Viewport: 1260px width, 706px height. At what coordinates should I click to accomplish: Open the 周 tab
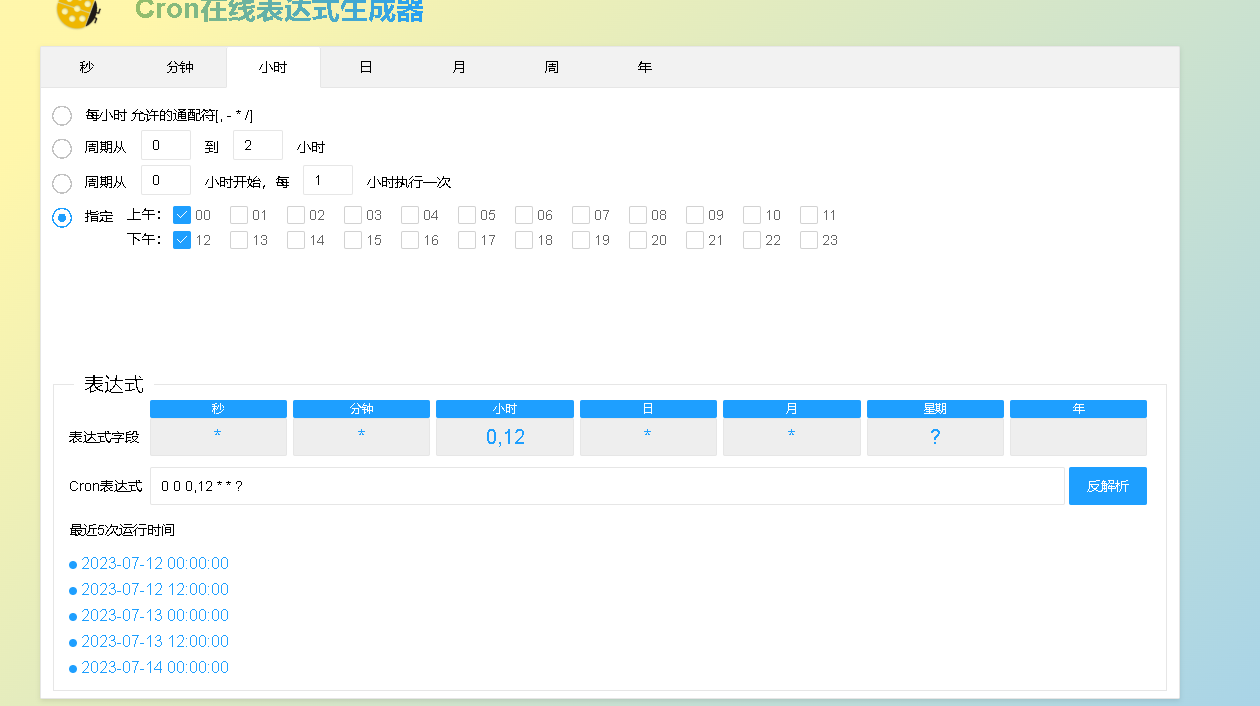tap(552, 67)
